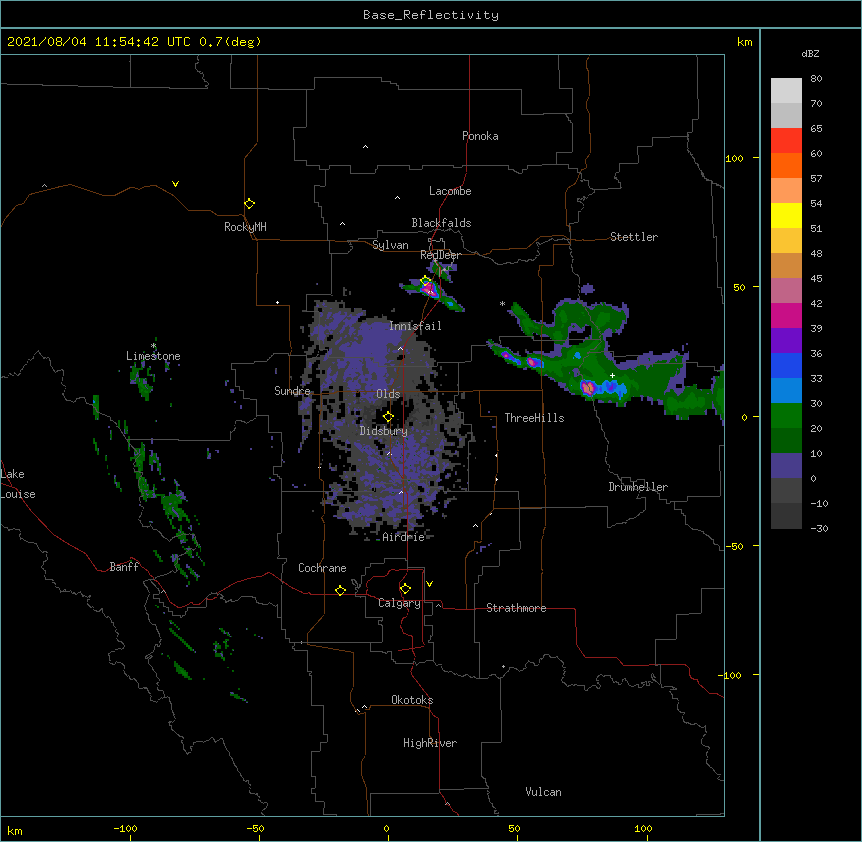Click the white plus marker in eastern storm
The height and width of the screenshot is (842, 862).
(x=612, y=375)
